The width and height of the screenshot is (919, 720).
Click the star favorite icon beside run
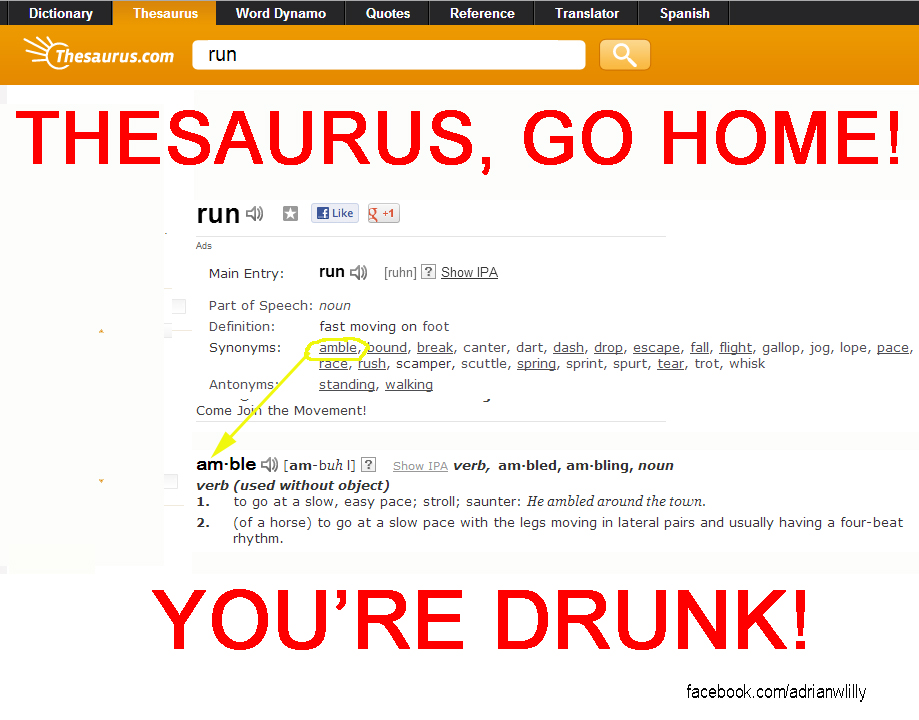[x=290, y=213]
